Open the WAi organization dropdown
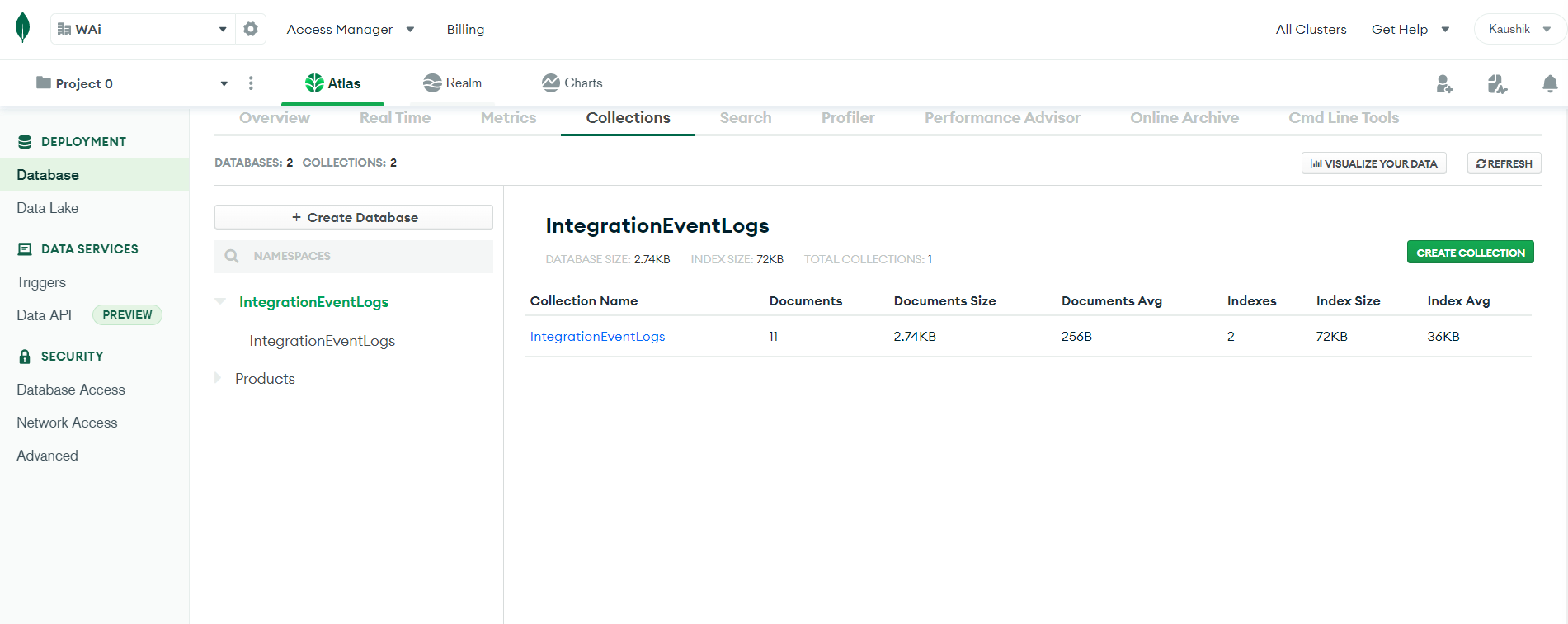The image size is (1568, 624). pos(143,29)
